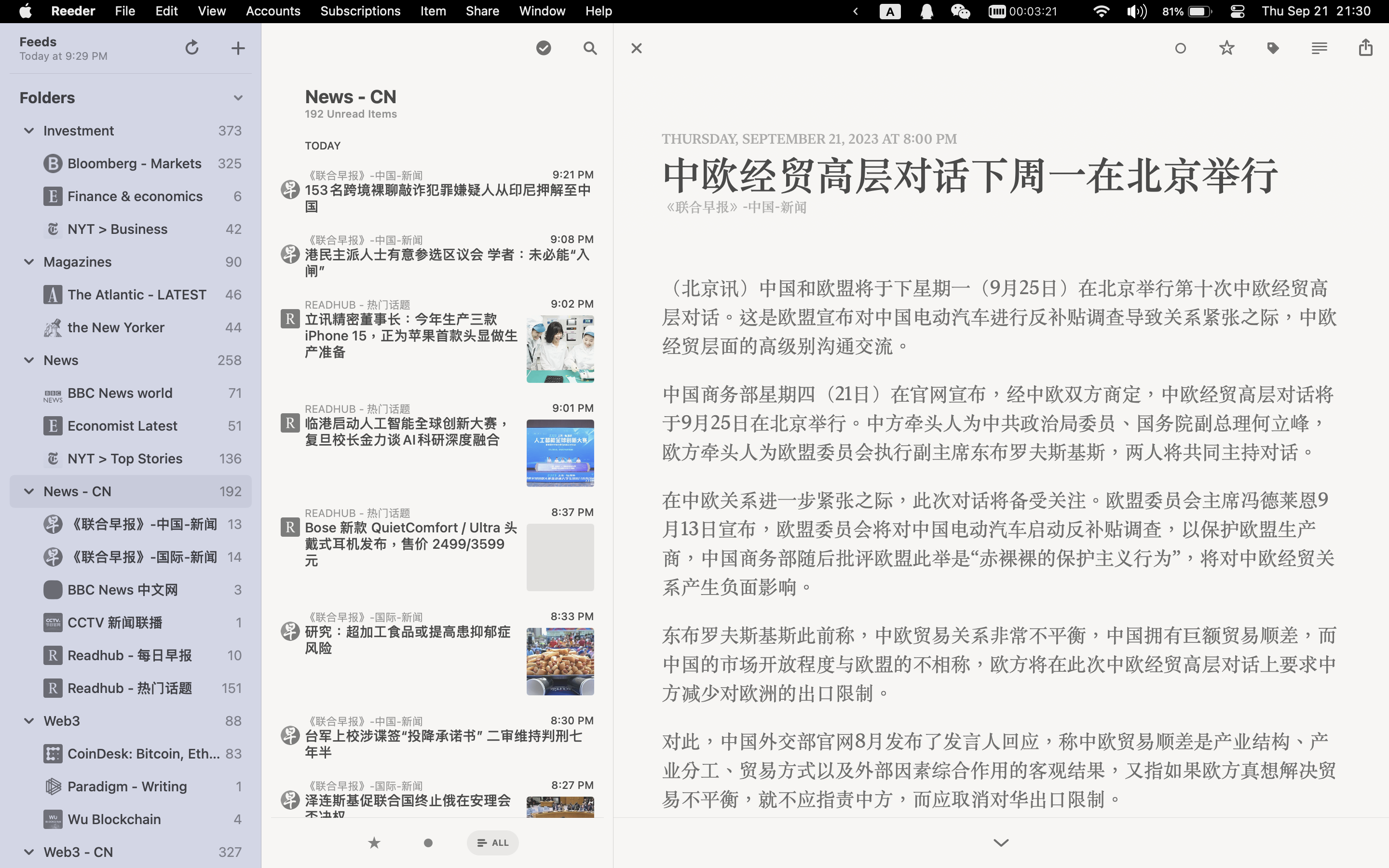
Task: Select BBC News world feed
Action: pyautogui.click(x=131, y=393)
